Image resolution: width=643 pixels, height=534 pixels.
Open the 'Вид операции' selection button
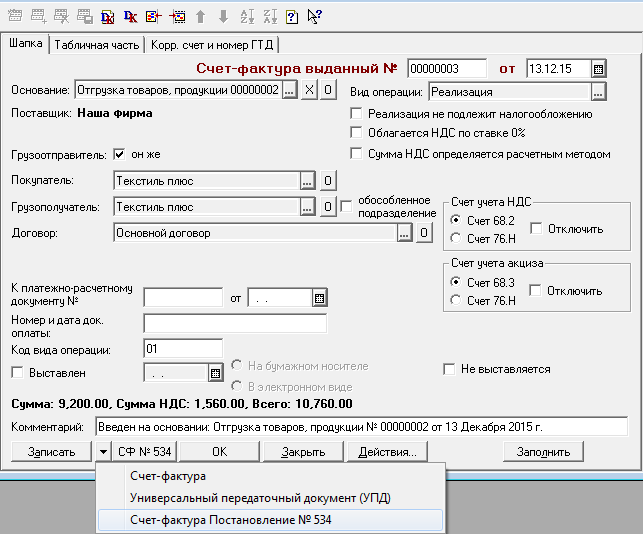598,92
